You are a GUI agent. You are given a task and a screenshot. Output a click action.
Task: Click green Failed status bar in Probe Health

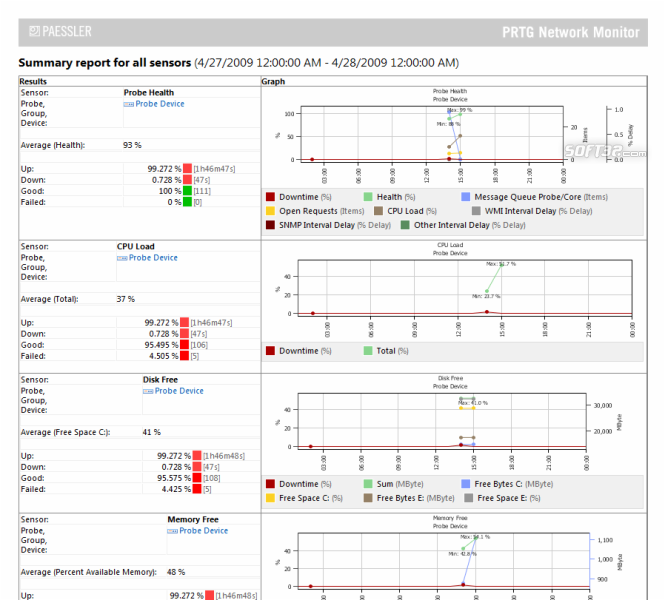(x=187, y=202)
